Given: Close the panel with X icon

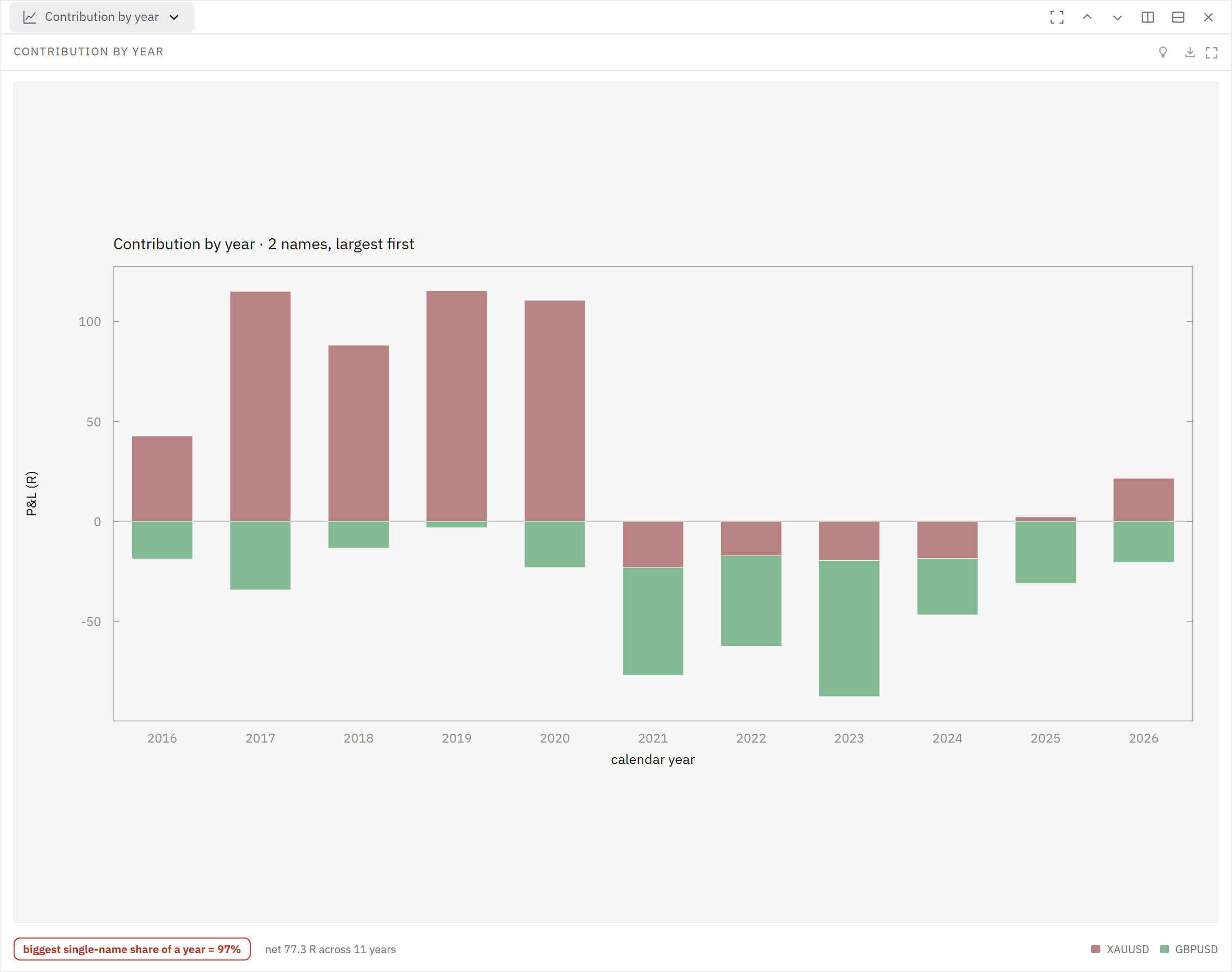Looking at the screenshot, I should pos(1208,17).
